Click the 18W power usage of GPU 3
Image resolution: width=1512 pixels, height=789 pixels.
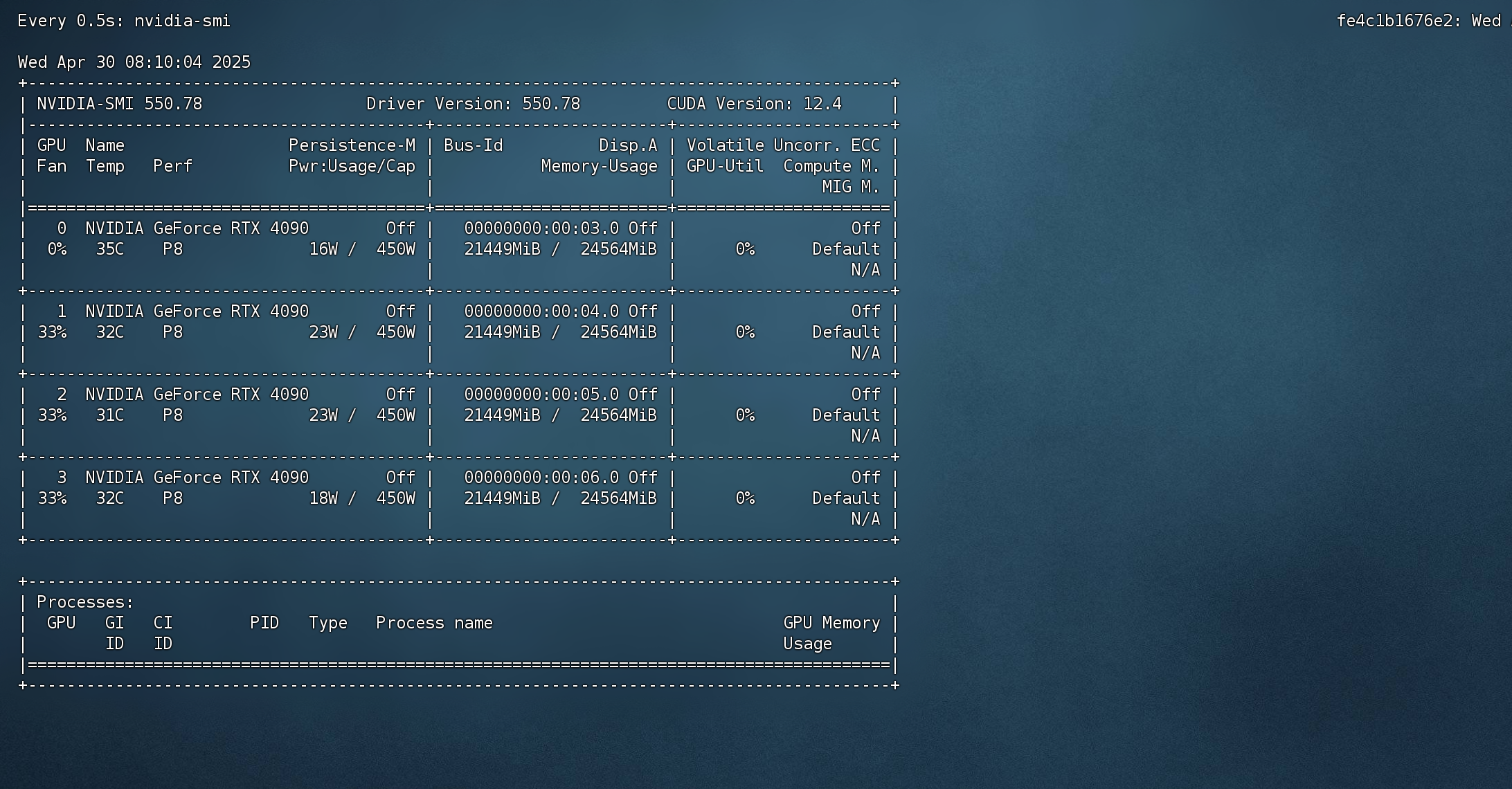[323, 498]
